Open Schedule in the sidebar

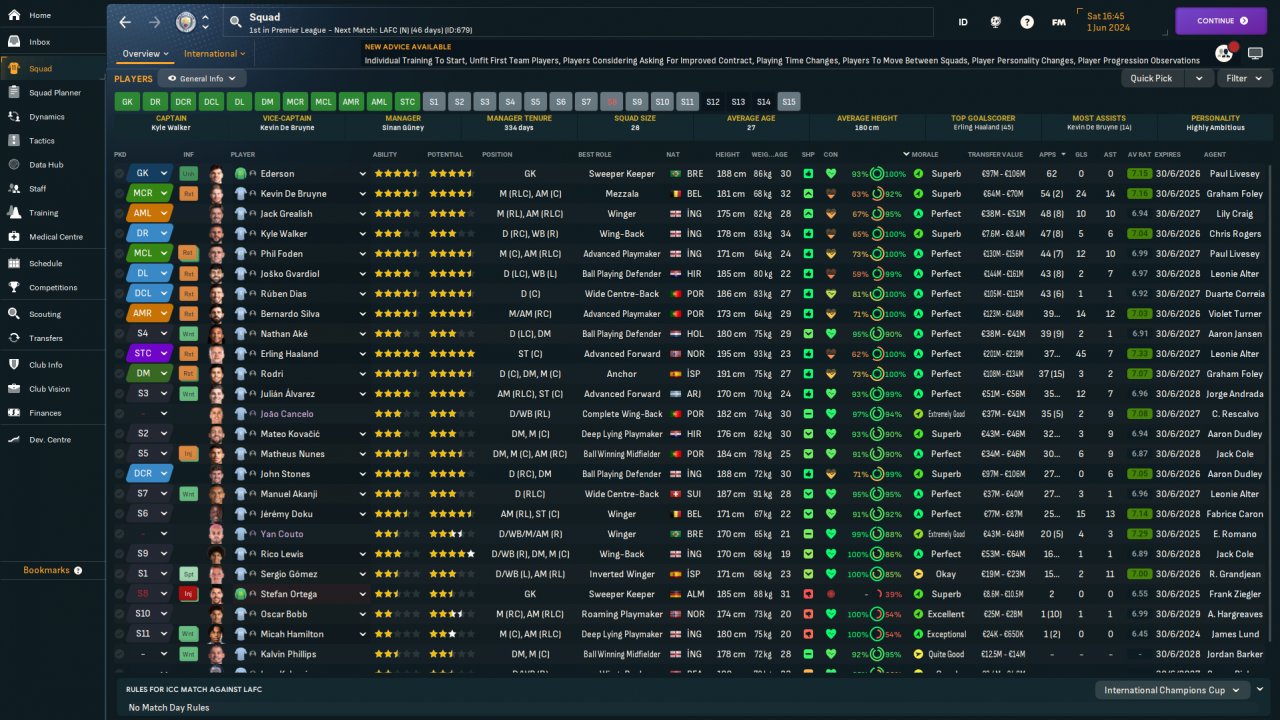(53, 264)
